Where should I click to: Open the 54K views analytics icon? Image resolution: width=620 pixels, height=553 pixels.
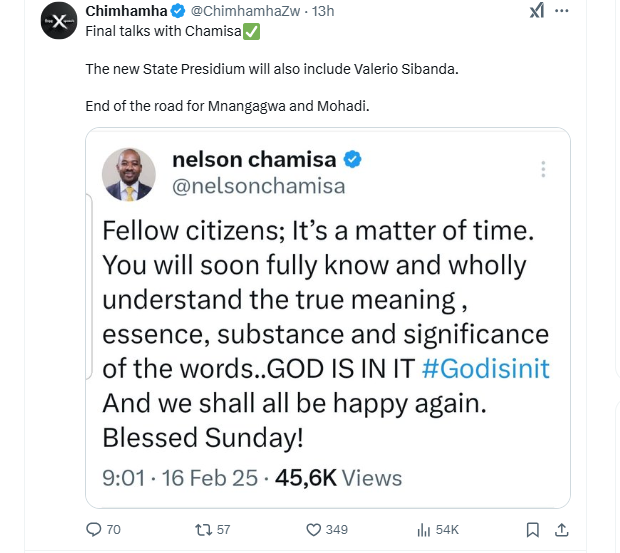(423, 529)
